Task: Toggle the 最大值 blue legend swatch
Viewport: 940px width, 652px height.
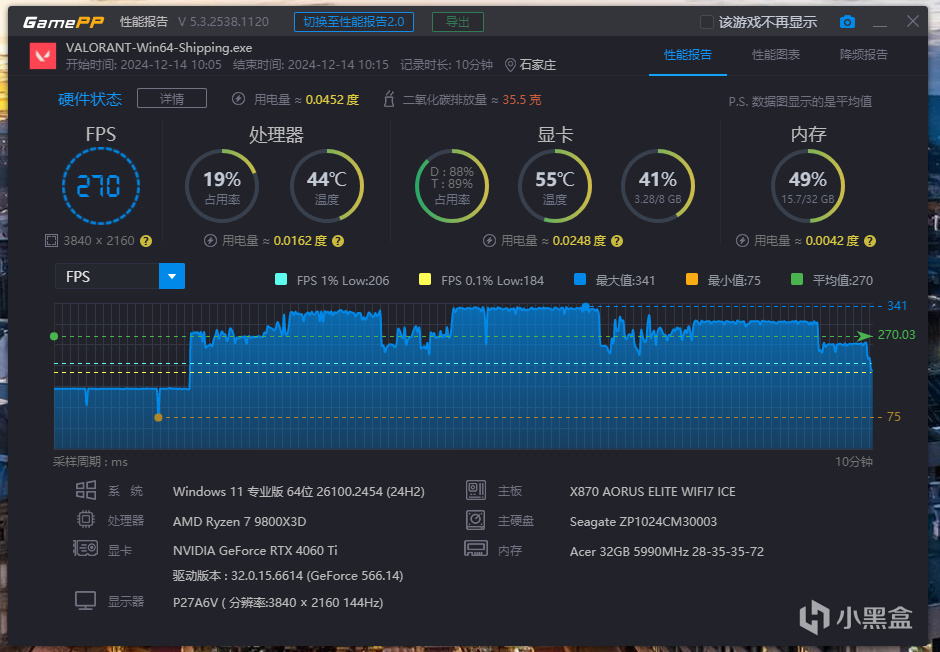Action: click(x=580, y=279)
